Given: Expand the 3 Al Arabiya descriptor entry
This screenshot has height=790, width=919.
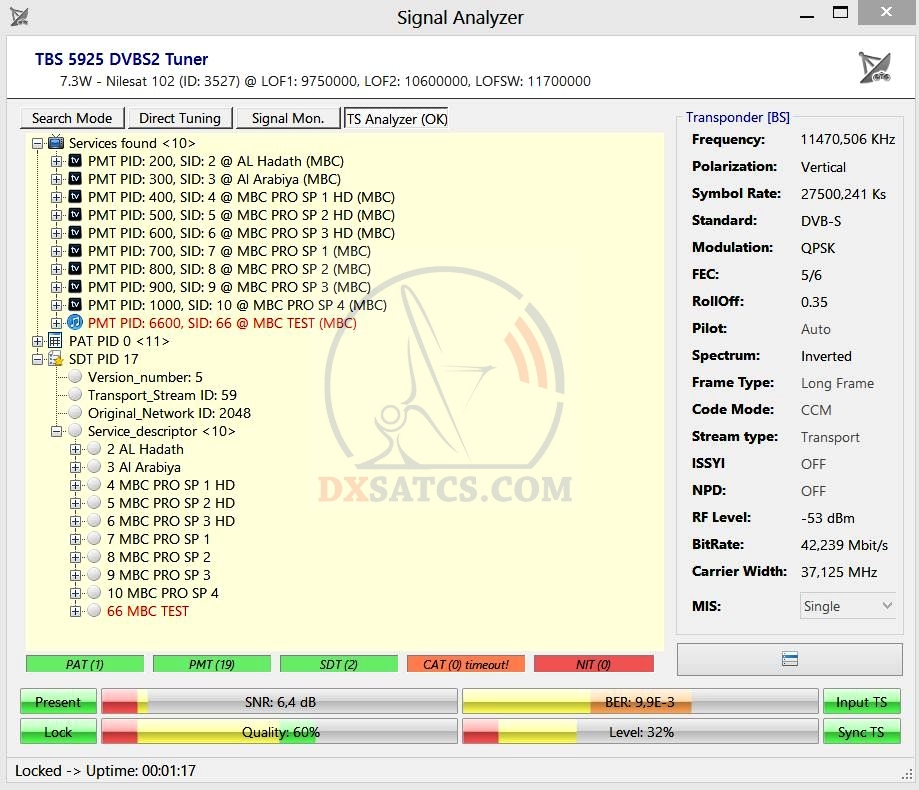Looking at the screenshot, I should coord(75,467).
